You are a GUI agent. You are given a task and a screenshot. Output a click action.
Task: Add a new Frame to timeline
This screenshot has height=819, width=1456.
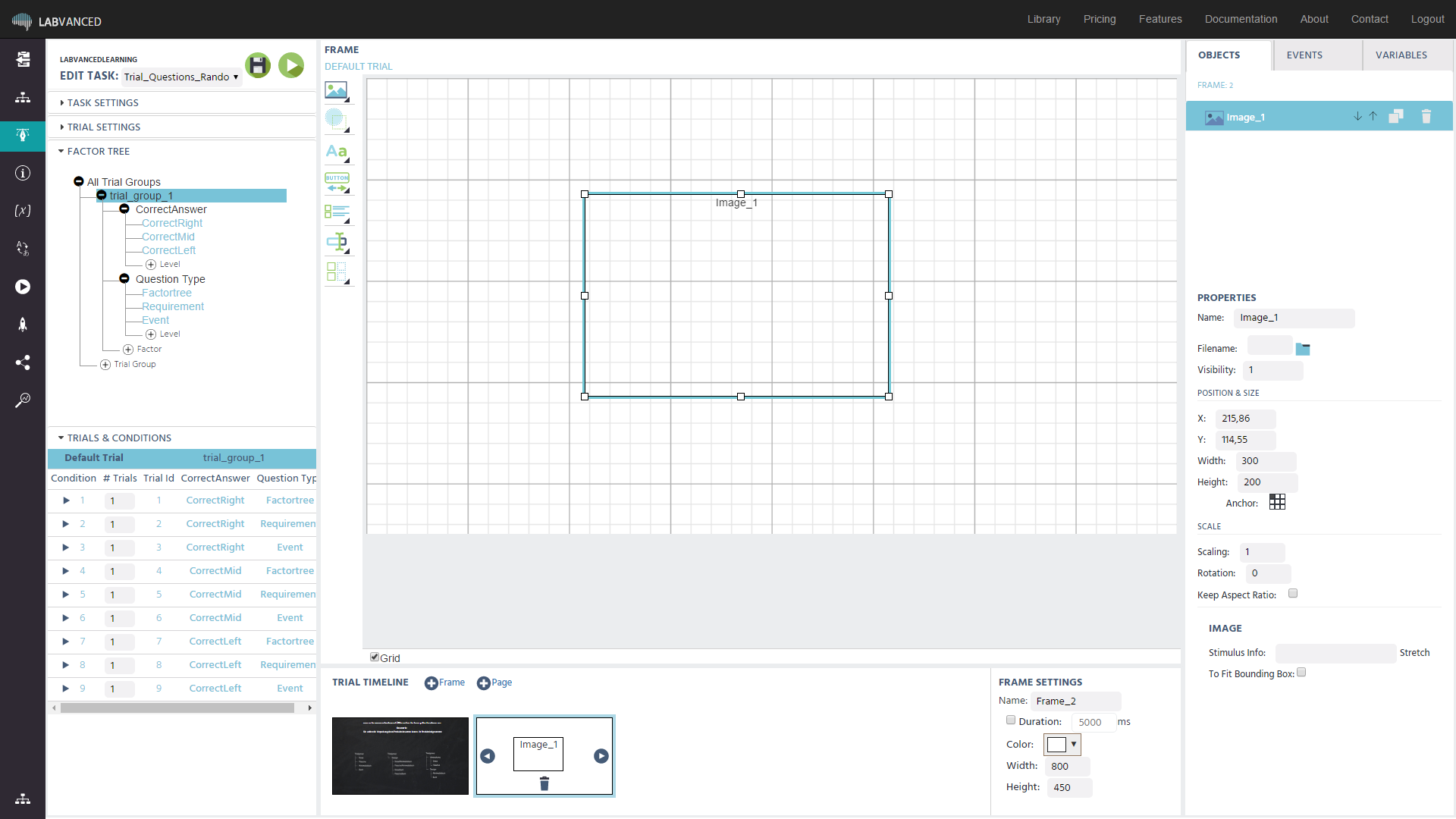click(x=444, y=682)
